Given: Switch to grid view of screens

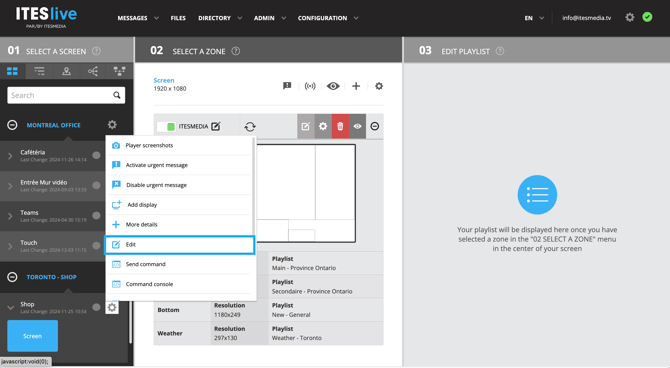Looking at the screenshot, I should click(x=12, y=71).
